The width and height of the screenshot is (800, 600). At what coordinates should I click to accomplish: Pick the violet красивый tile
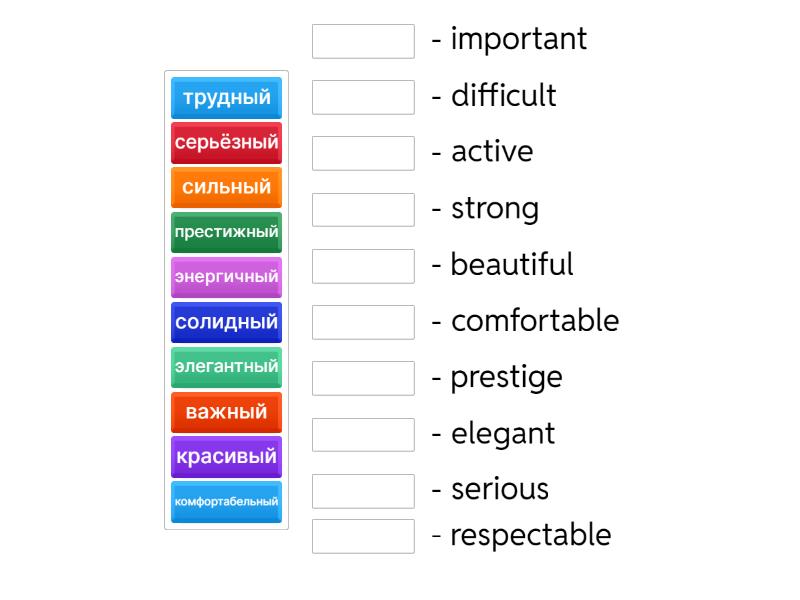coord(226,457)
